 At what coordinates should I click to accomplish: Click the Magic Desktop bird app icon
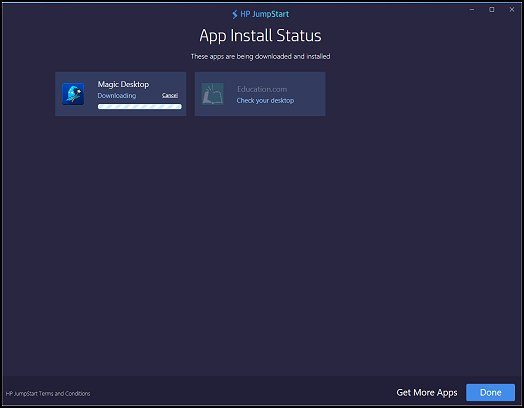[73, 94]
